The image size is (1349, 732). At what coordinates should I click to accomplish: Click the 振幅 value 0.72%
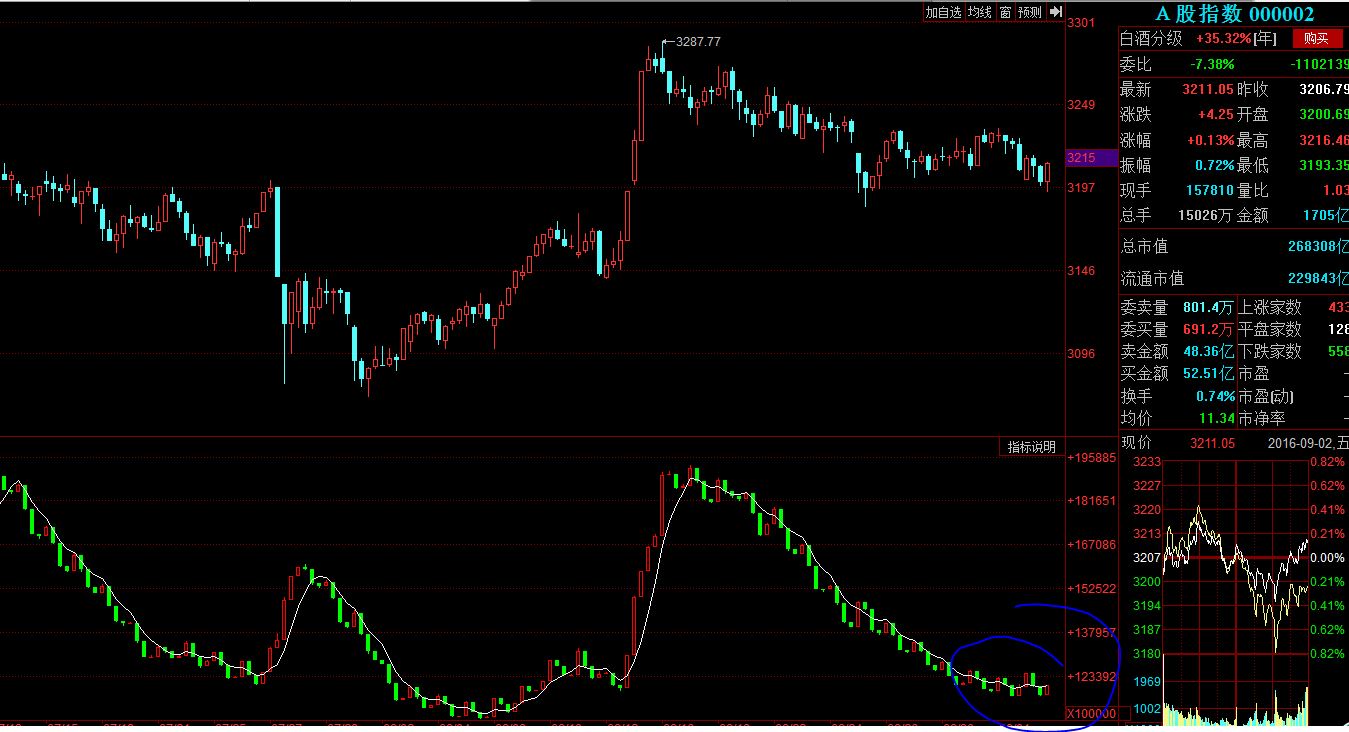click(1215, 165)
